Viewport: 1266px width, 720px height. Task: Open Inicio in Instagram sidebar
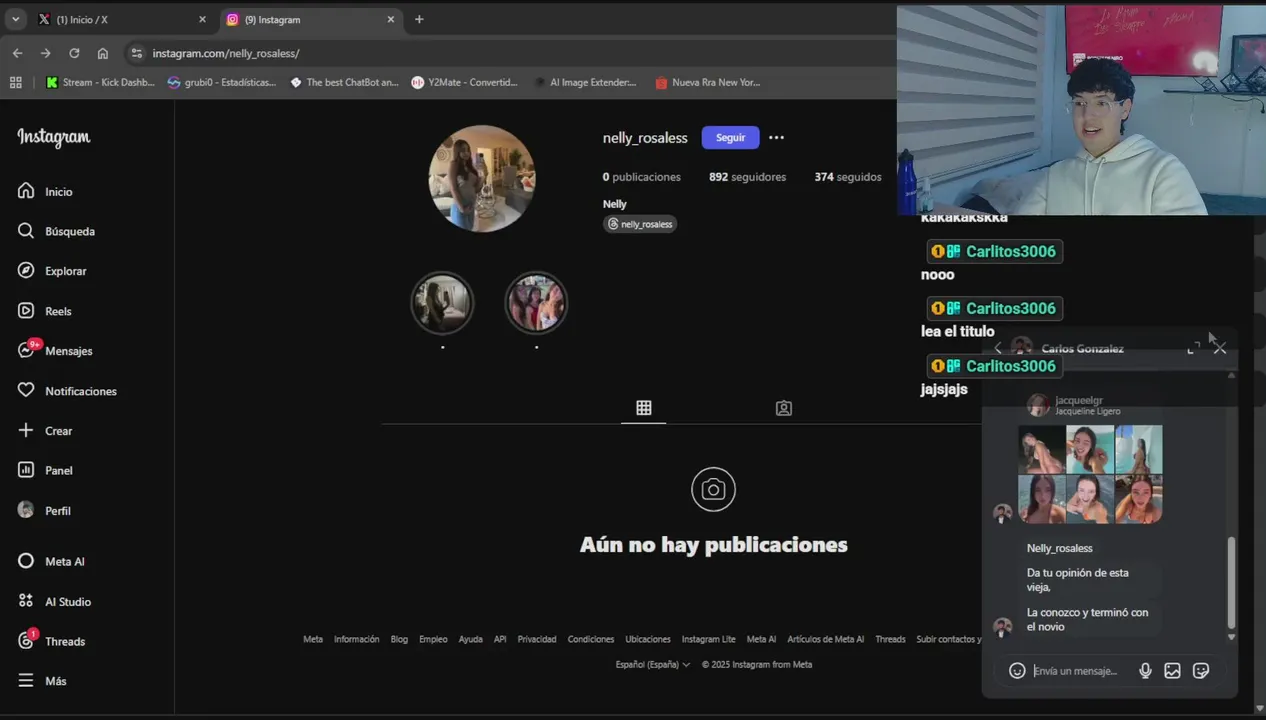(45, 191)
